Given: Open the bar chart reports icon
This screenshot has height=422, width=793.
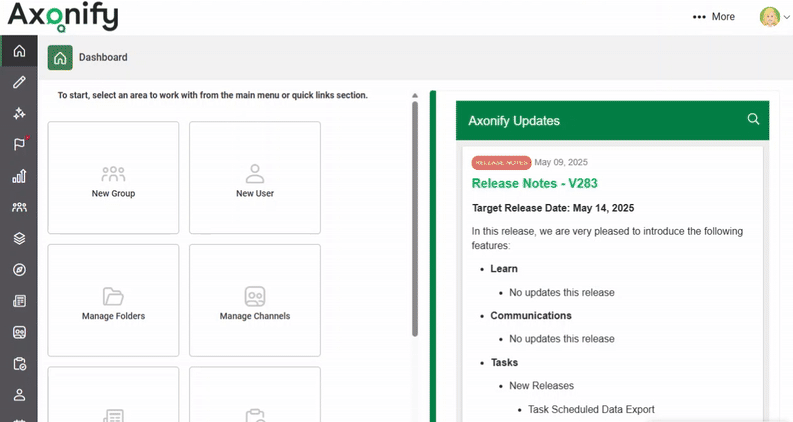Looking at the screenshot, I should (x=19, y=176).
